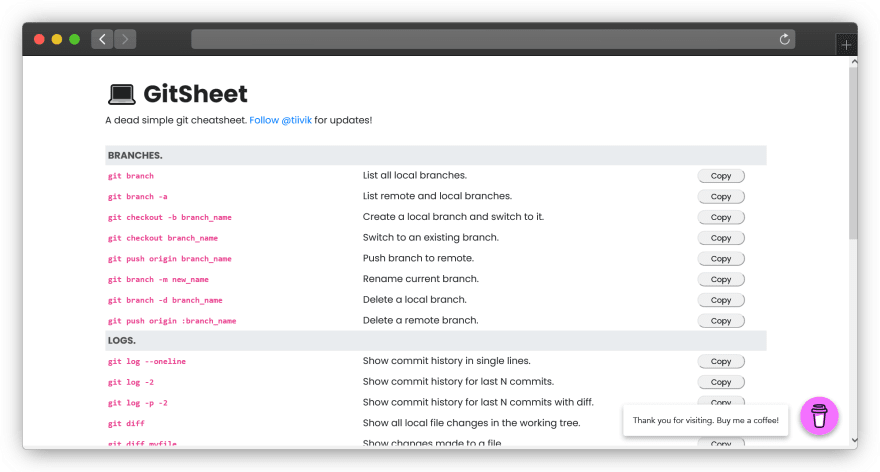Click 'A dead simple git cheatsheet.' tagline
Screen dimensions: 880x472
[x=176, y=120]
